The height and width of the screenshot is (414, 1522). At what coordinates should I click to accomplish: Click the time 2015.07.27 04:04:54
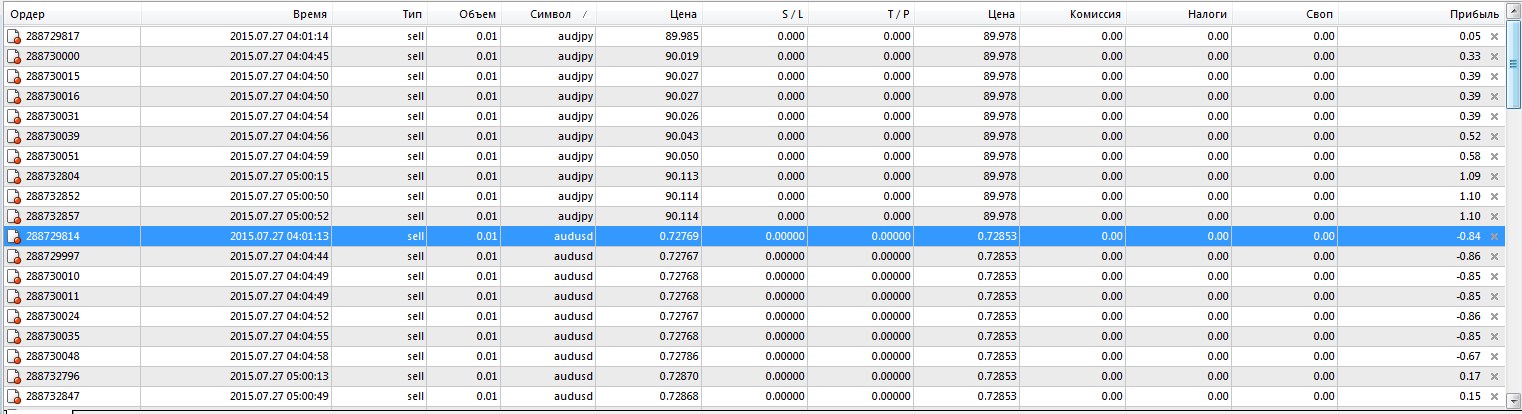click(x=279, y=116)
